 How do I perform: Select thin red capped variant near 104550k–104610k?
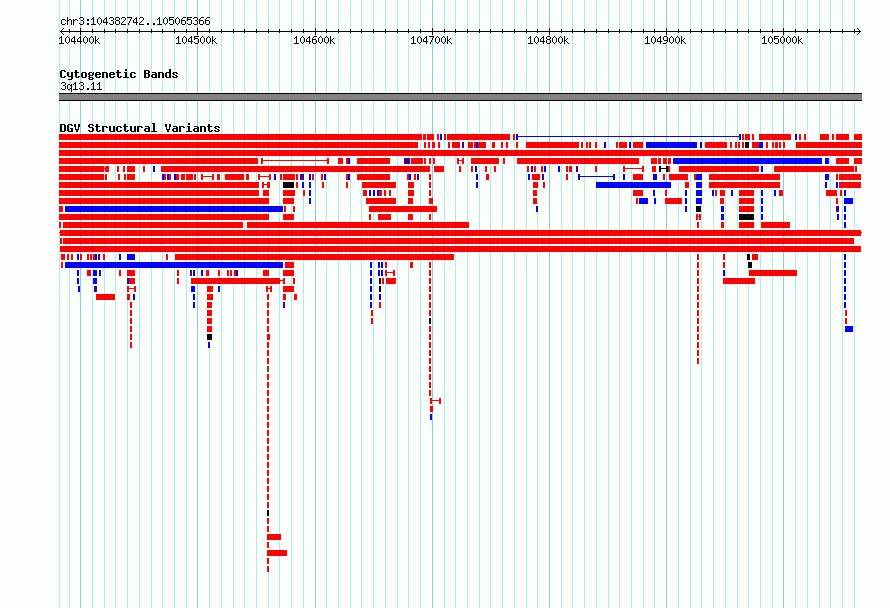[x=295, y=161]
